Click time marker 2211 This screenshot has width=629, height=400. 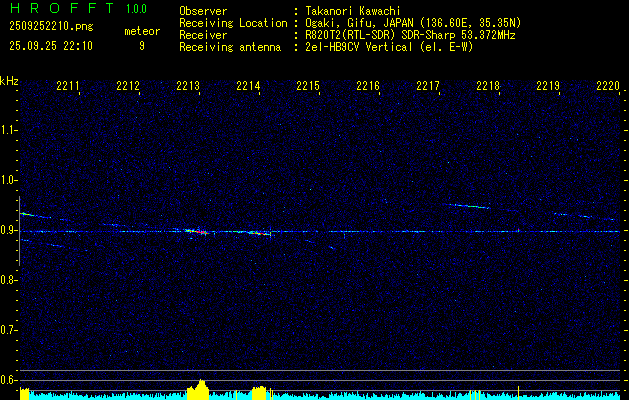[x=68, y=86]
